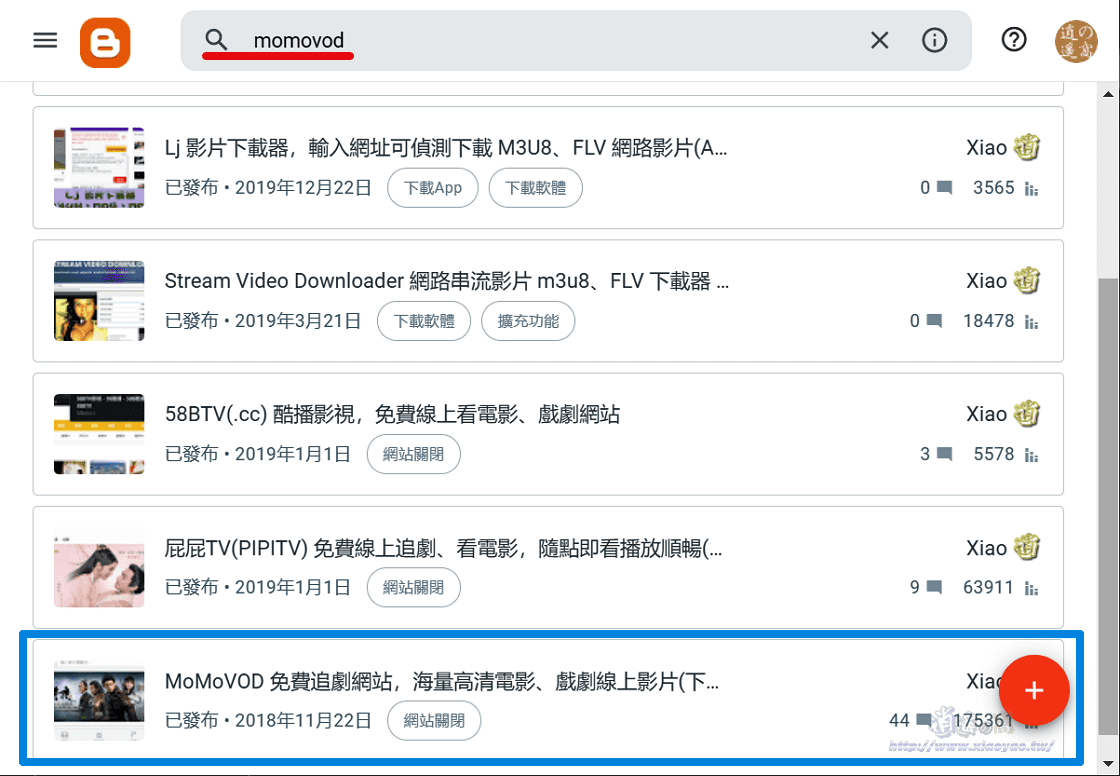Click the view count 63911
This screenshot has width=1120, height=776.
tap(989, 587)
